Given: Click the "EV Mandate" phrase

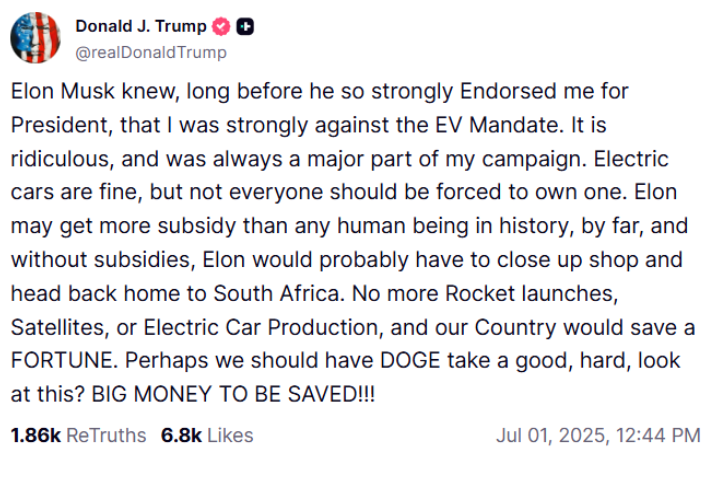Looking at the screenshot, I should [x=499, y=125].
